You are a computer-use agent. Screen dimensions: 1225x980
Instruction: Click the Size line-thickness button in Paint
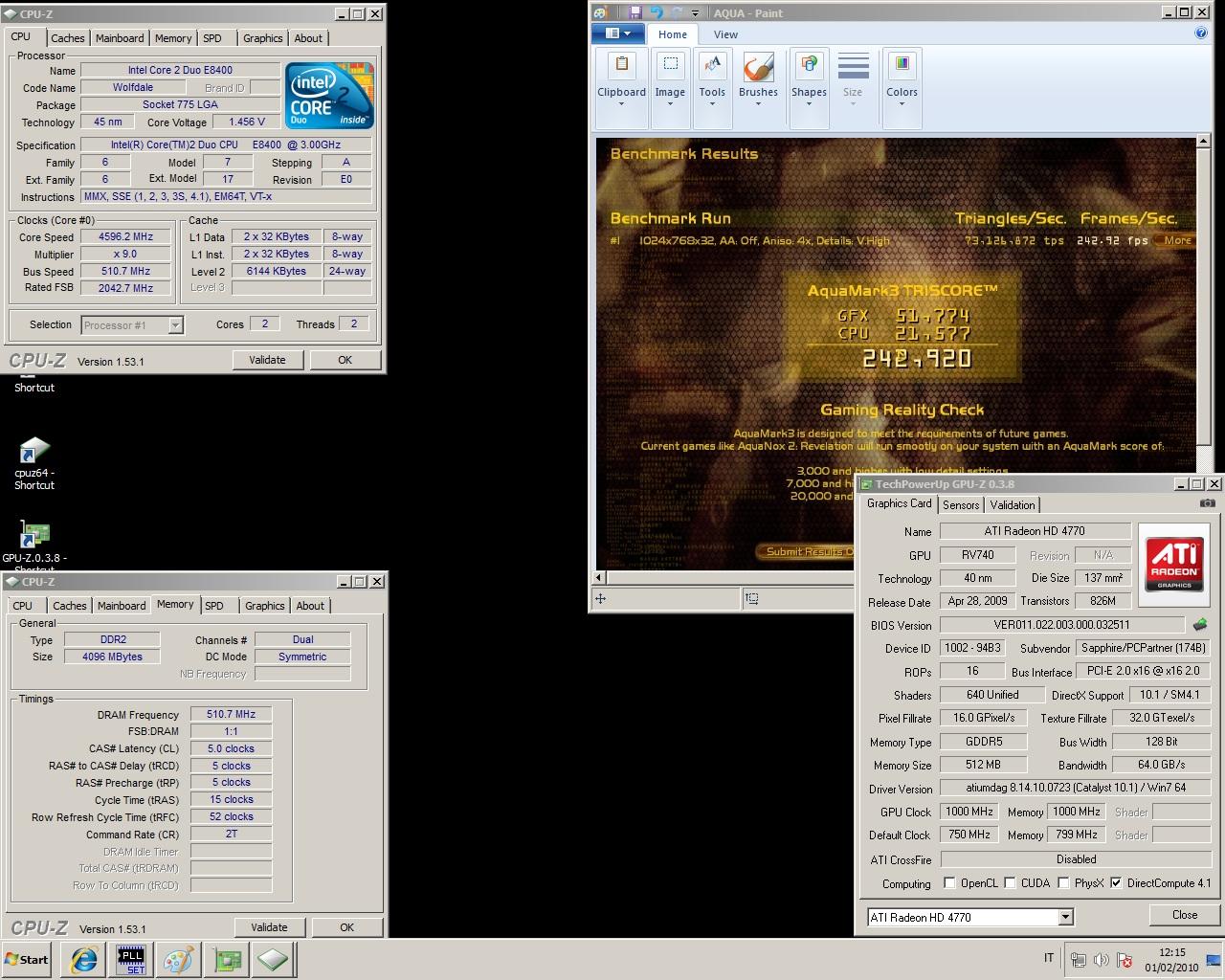click(x=853, y=88)
